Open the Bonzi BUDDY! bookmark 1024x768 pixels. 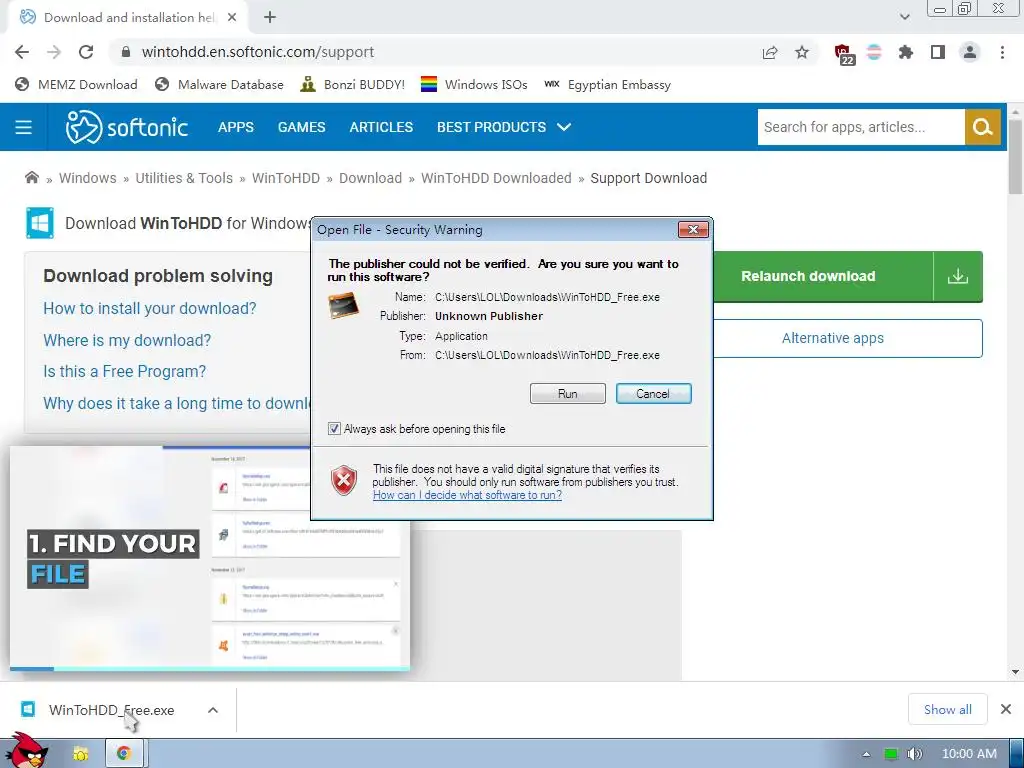pos(353,84)
